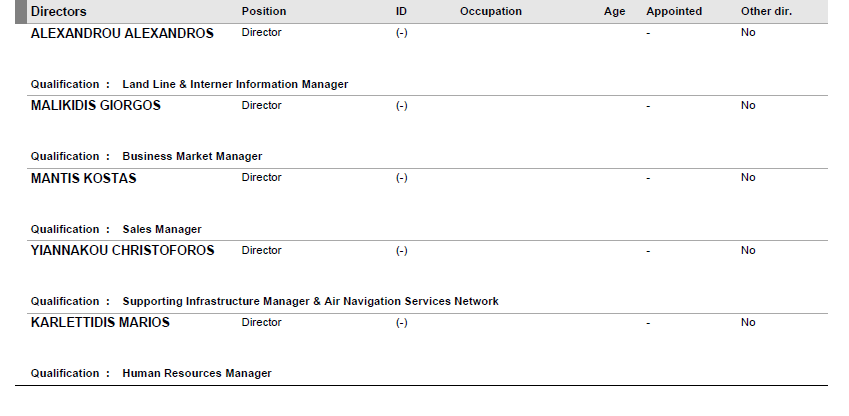
Task: Click Supporting Infrastructure Manager qualification text
Action: (310, 301)
